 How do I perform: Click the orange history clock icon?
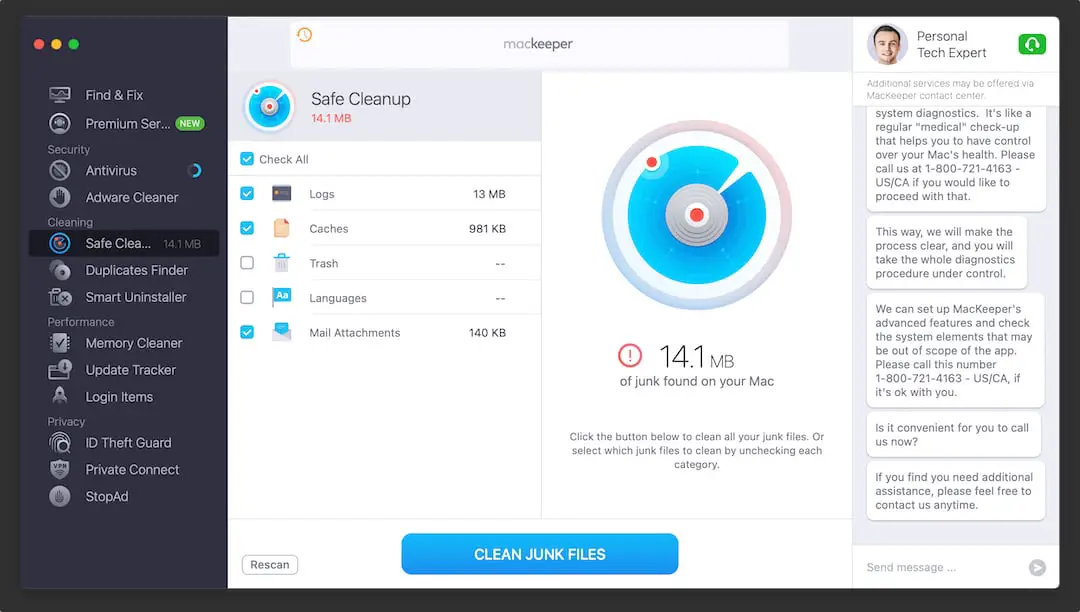pos(304,34)
